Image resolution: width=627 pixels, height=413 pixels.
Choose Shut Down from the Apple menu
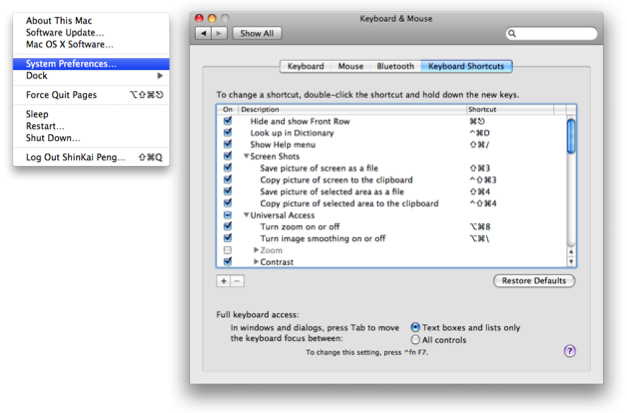coord(91,138)
